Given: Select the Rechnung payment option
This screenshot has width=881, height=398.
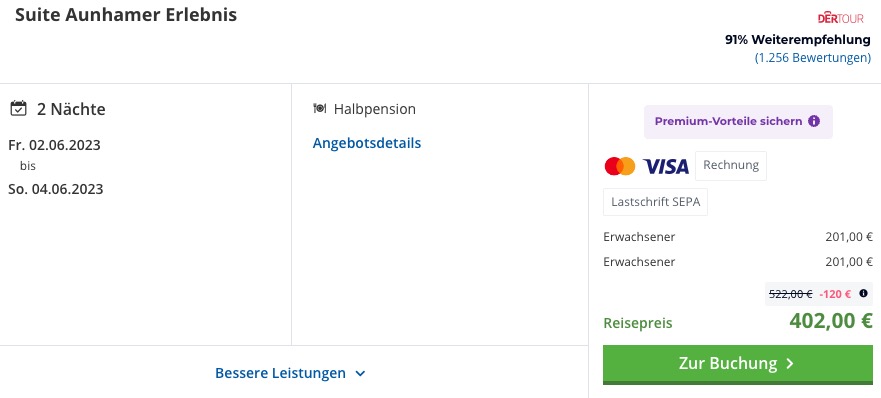Looking at the screenshot, I should click(731, 165).
